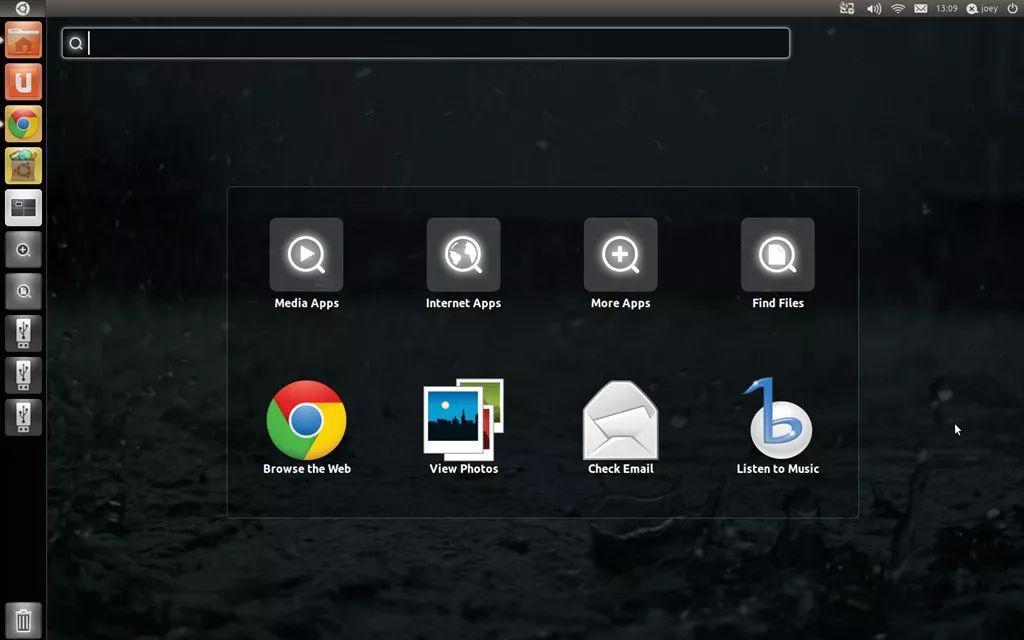Launch Listen to Music Banshee icon

(x=777, y=418)
